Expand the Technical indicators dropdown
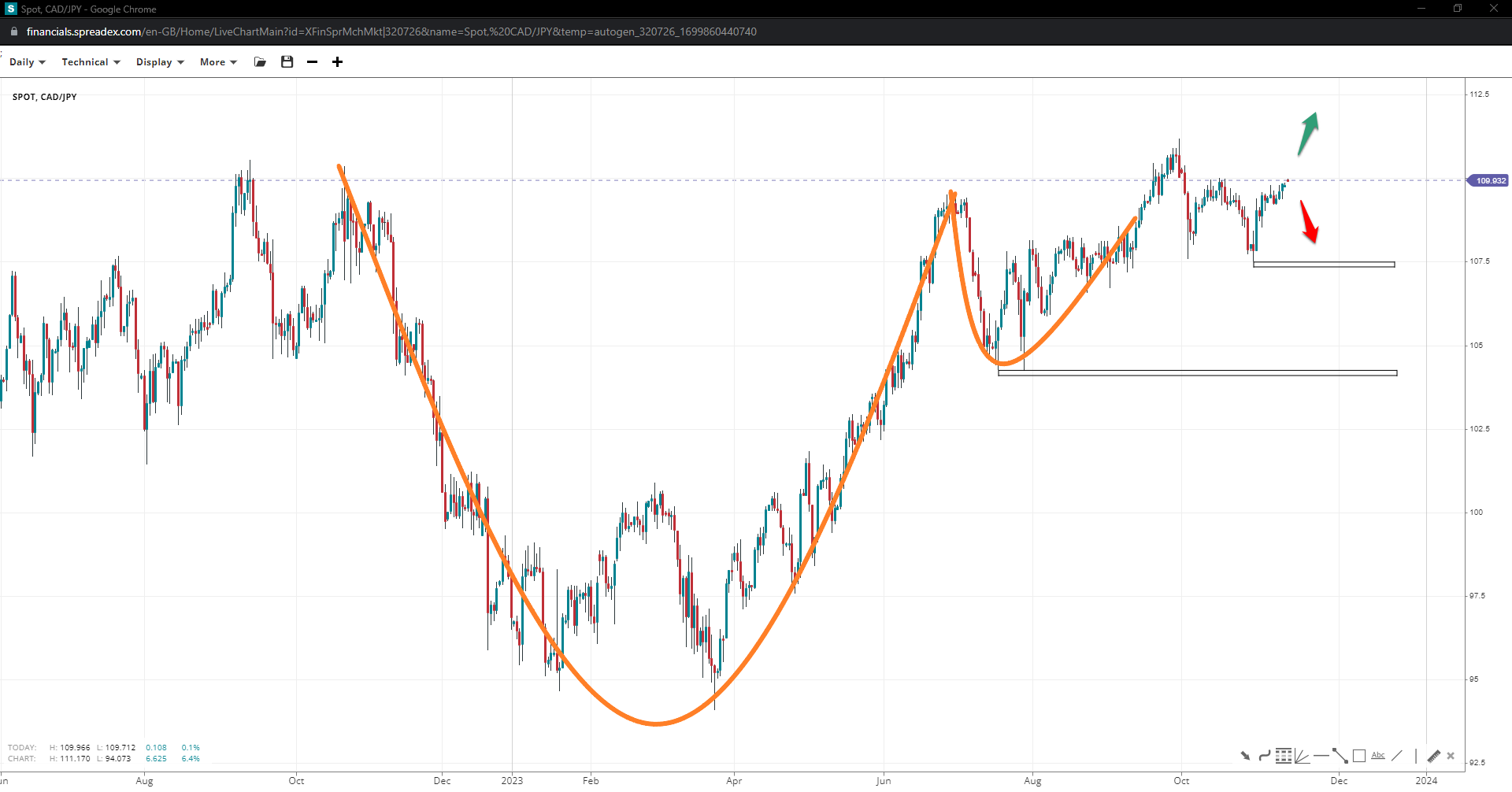 (x=91, y=62)
